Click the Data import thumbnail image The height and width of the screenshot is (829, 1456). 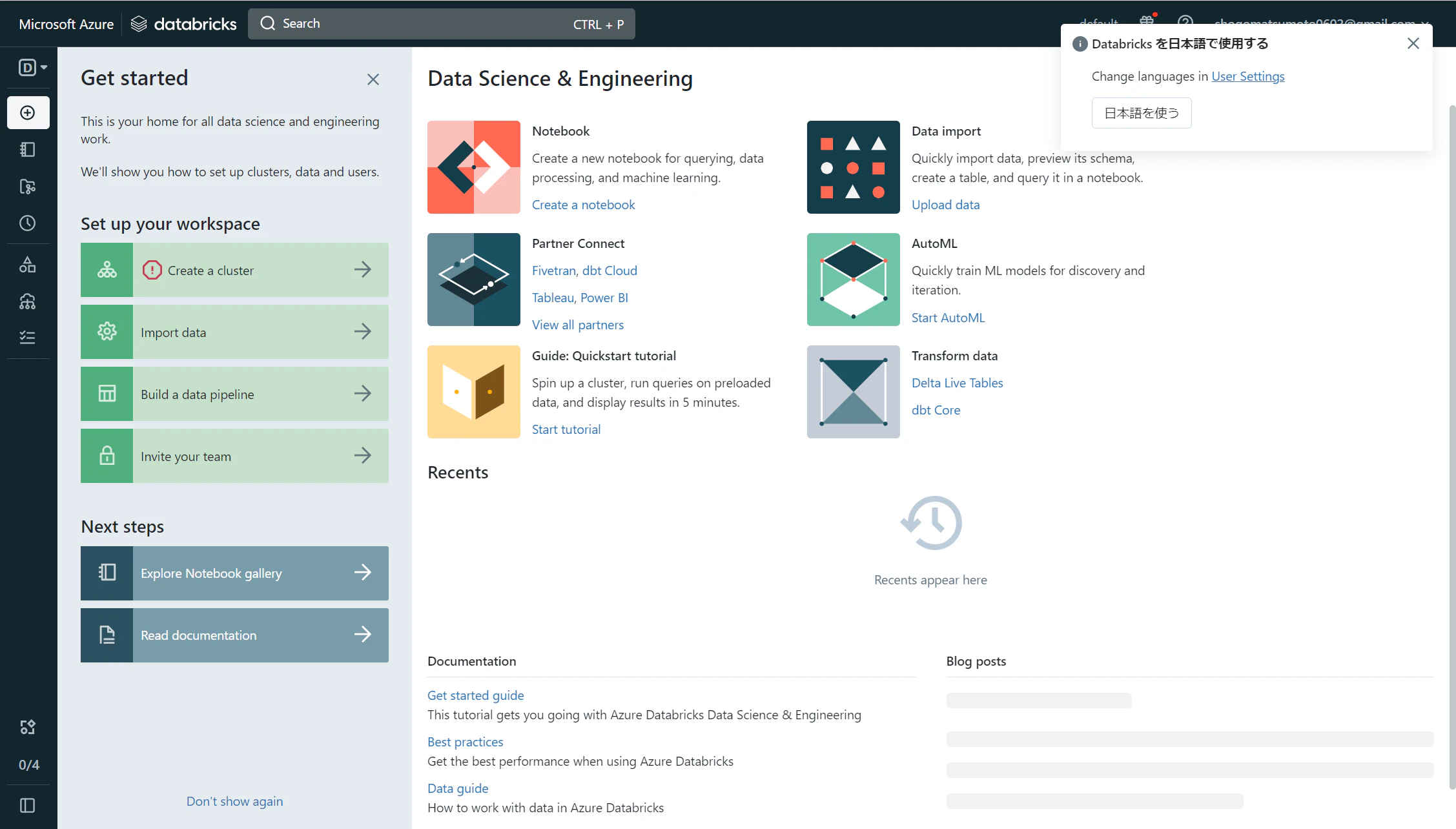[854, 167]
